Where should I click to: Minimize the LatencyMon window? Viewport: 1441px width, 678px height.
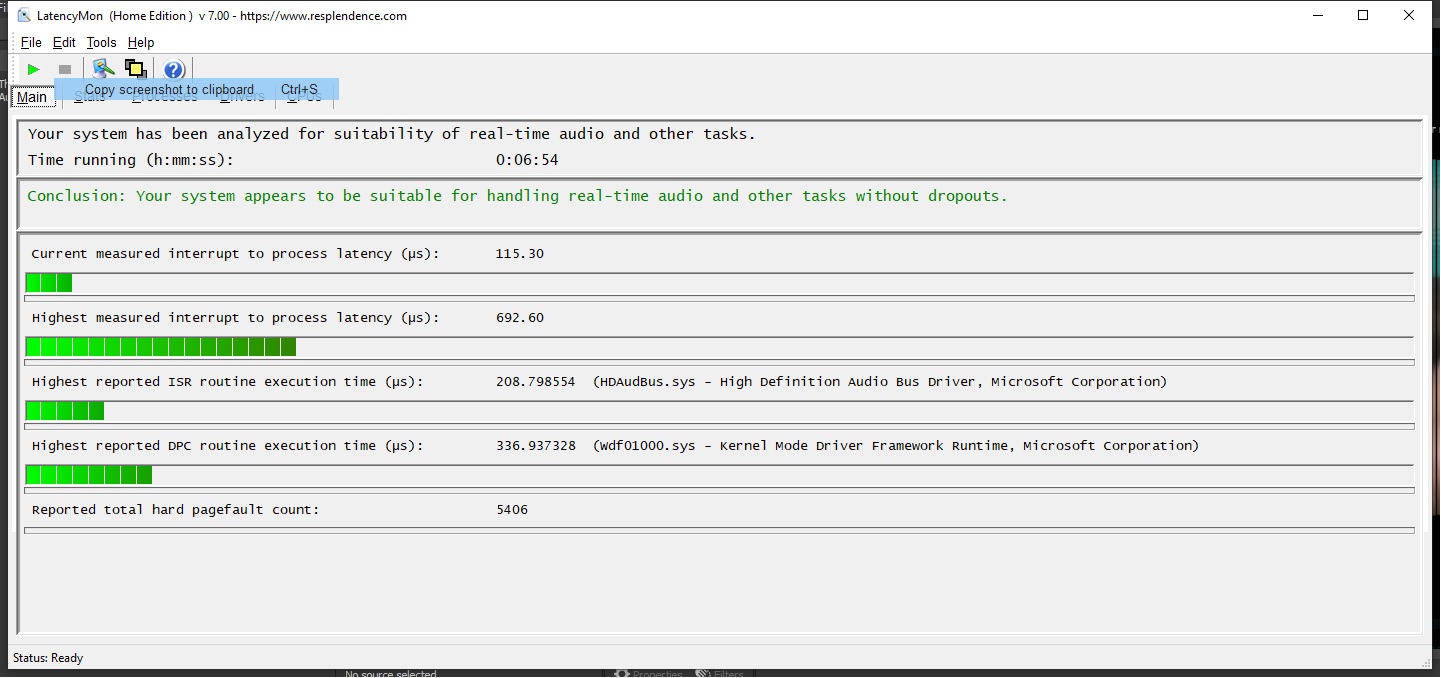1317,15
